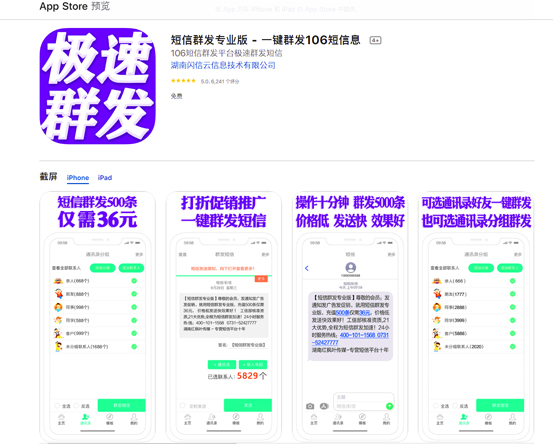Open second screenshot 打折促销推广

(224, 316)
